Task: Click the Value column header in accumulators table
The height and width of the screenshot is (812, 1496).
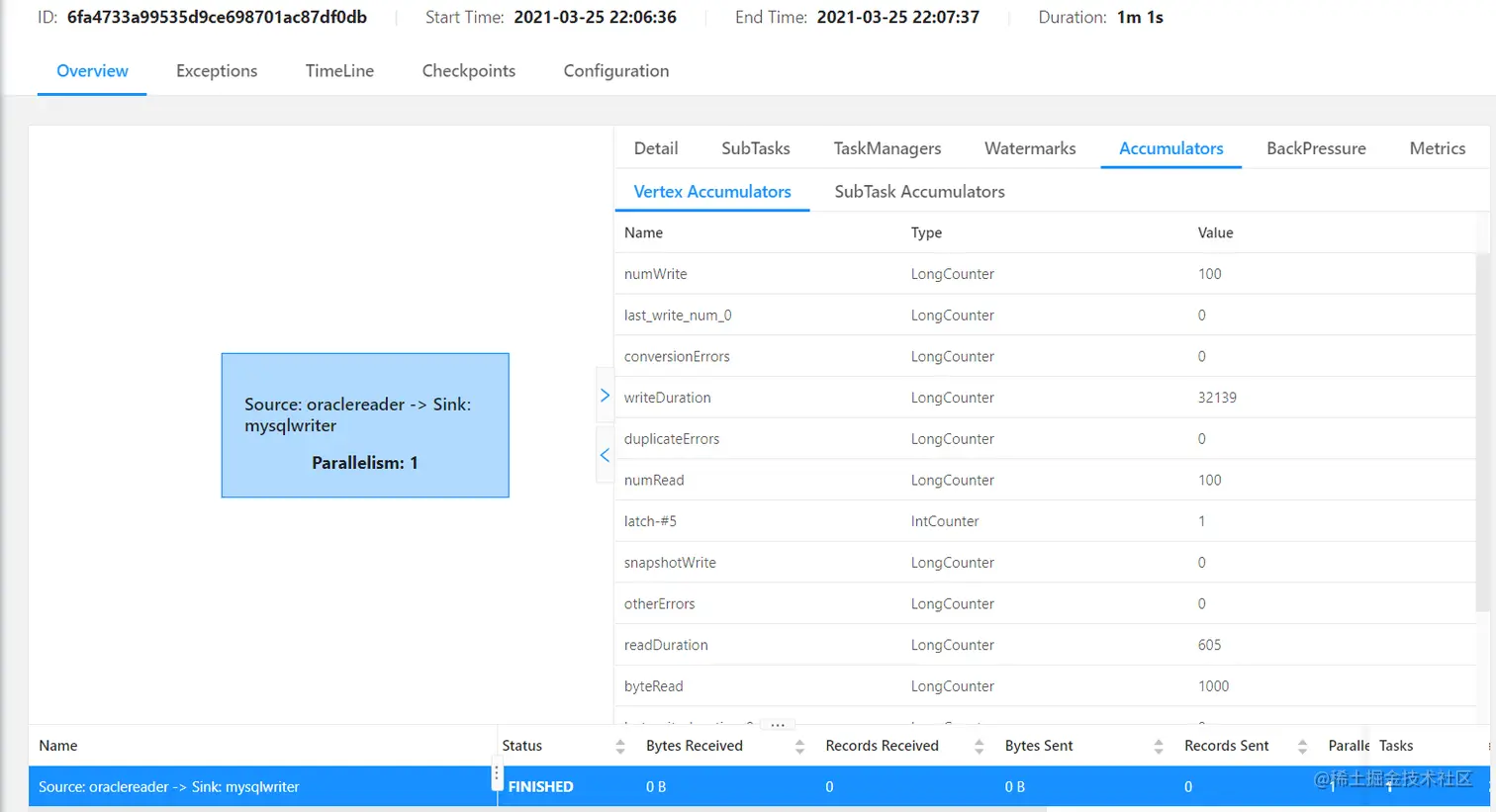Action: point(1215,232)
